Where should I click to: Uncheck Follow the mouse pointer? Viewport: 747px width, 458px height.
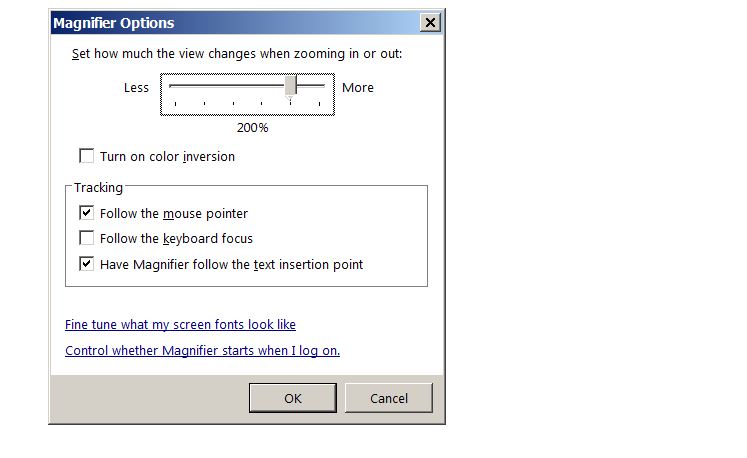(87, 213)
